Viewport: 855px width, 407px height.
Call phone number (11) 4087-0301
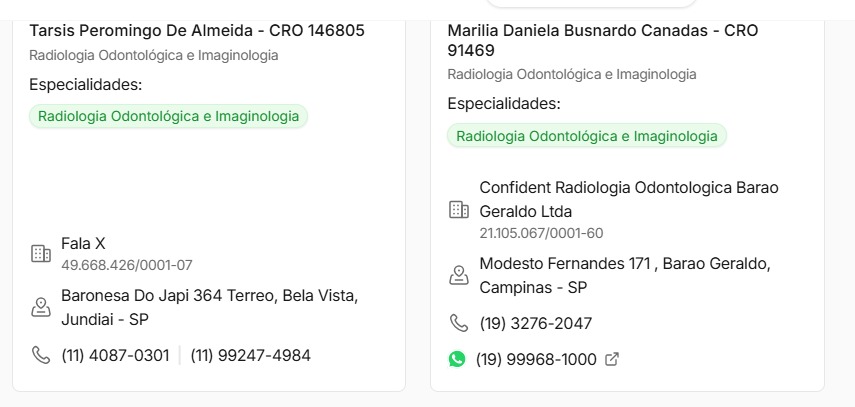pos(115,355)
